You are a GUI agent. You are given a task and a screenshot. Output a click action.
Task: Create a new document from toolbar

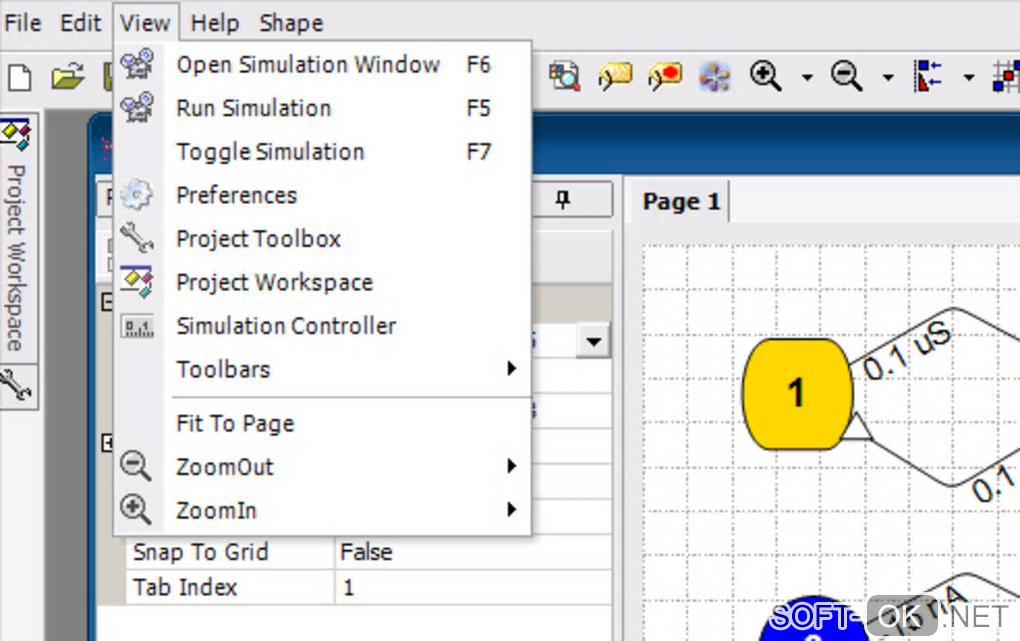point(20,77)
